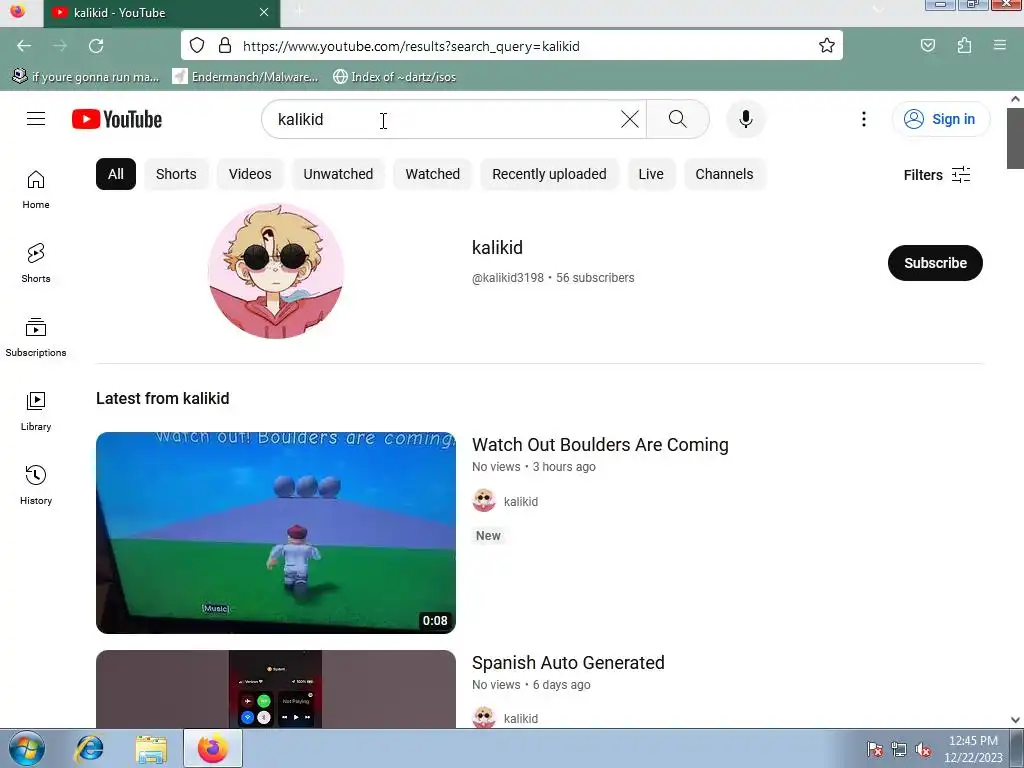Viewport: 1024px width, 768px height.
Task: Open Index of ~dartz/isos bookmark
Action: pos(394,77)
